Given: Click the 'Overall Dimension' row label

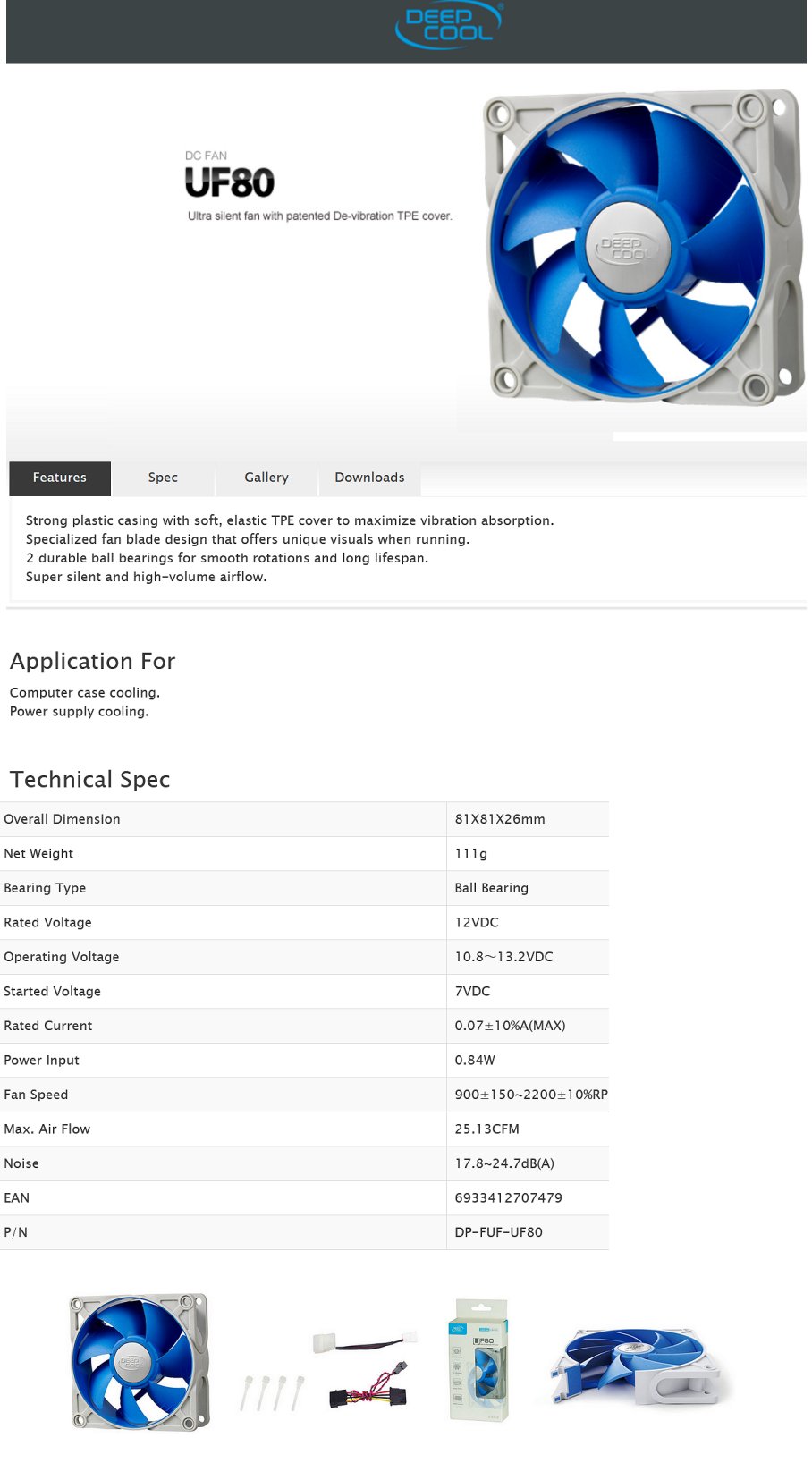Looking at the screenshot, I should 62,819.
